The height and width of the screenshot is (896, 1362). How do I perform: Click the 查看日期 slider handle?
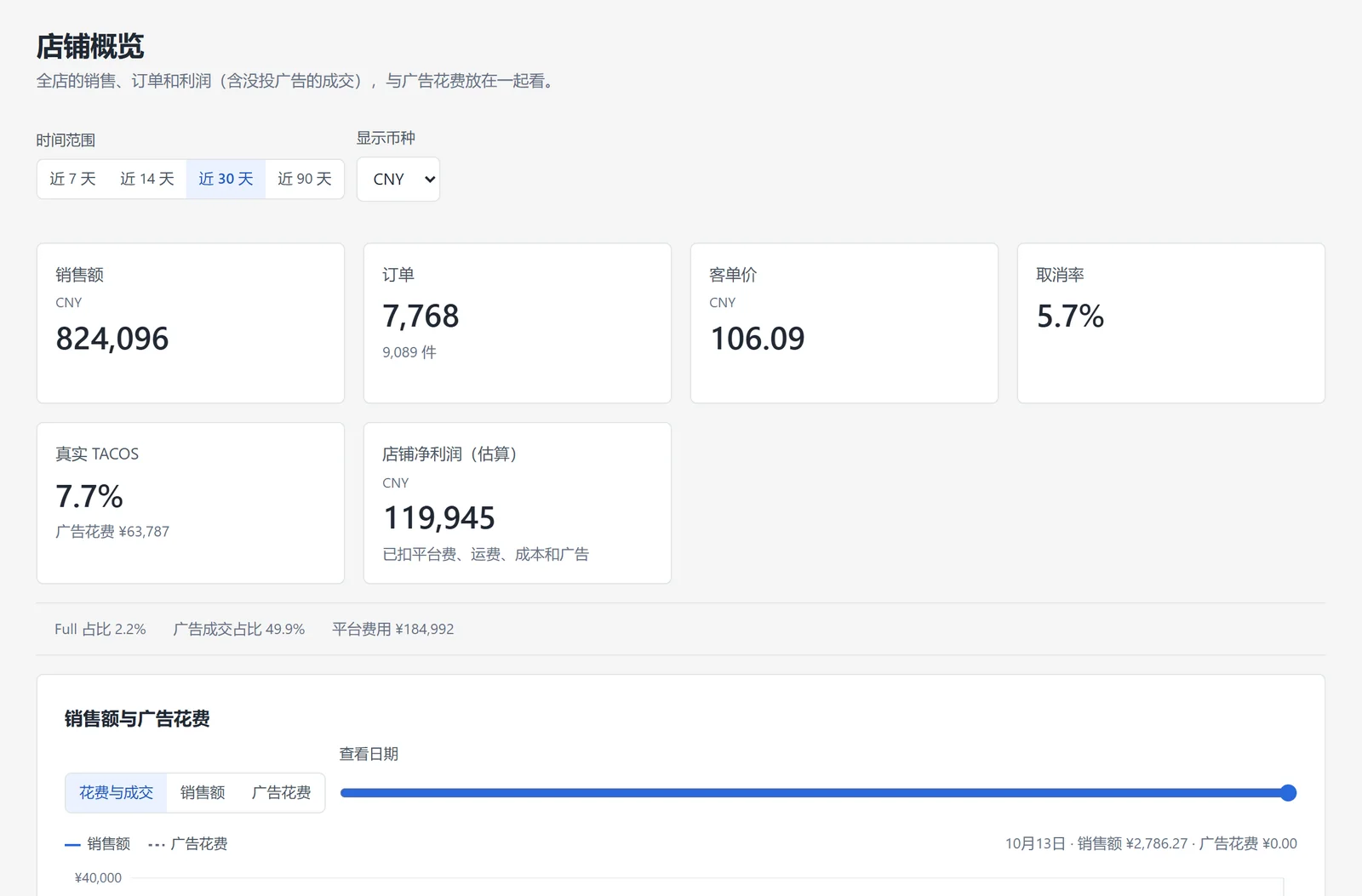tap(1288, 793)
